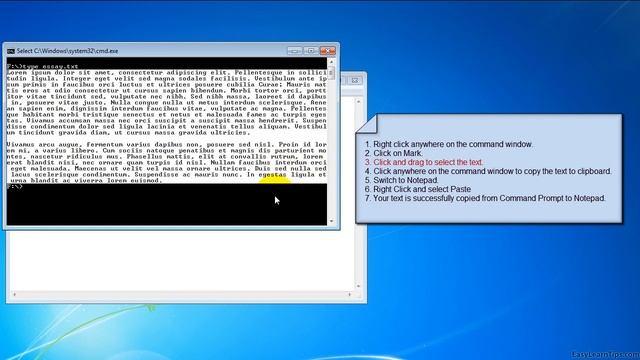This screenshot has height=360, width=640.
Task: Click the cmd window scrollbar thumb
Action: click(331, 73)
